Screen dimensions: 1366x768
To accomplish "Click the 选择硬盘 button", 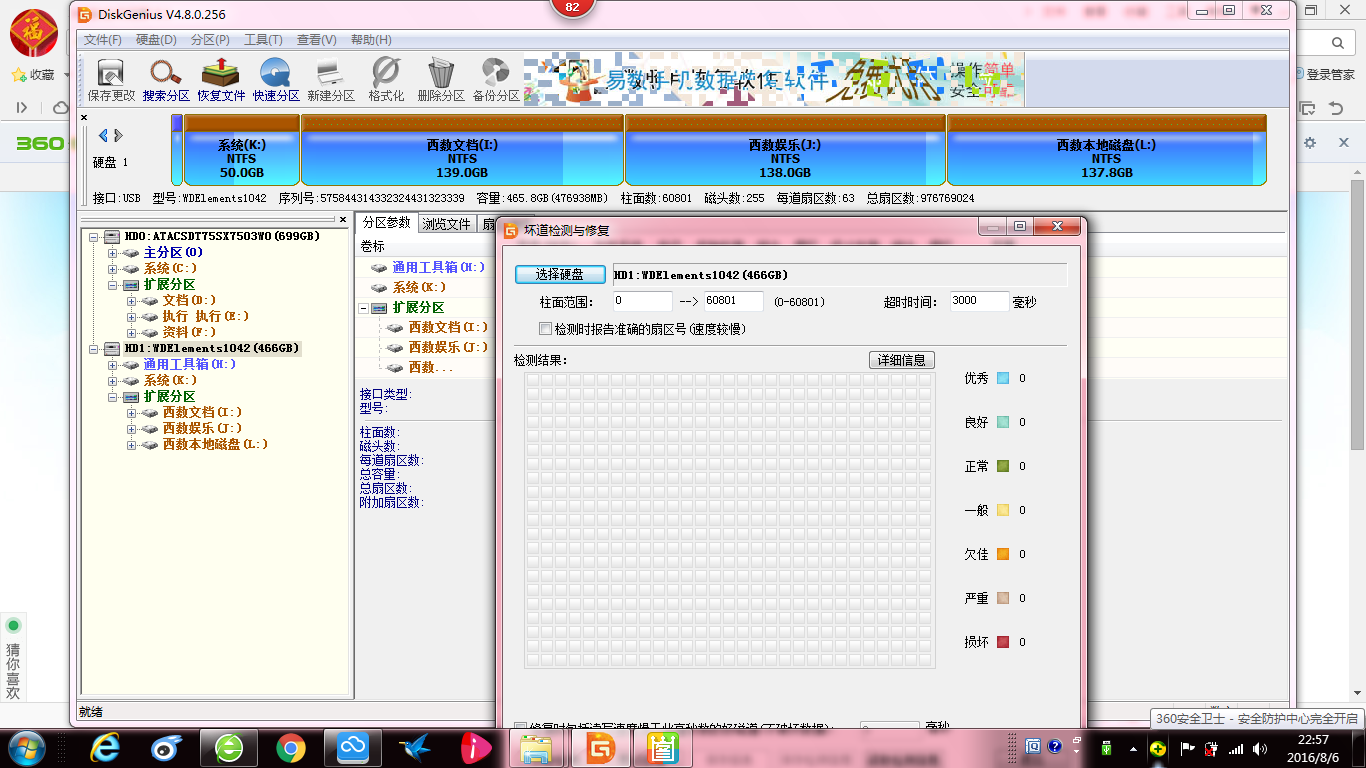I will (x=560, y=275).
